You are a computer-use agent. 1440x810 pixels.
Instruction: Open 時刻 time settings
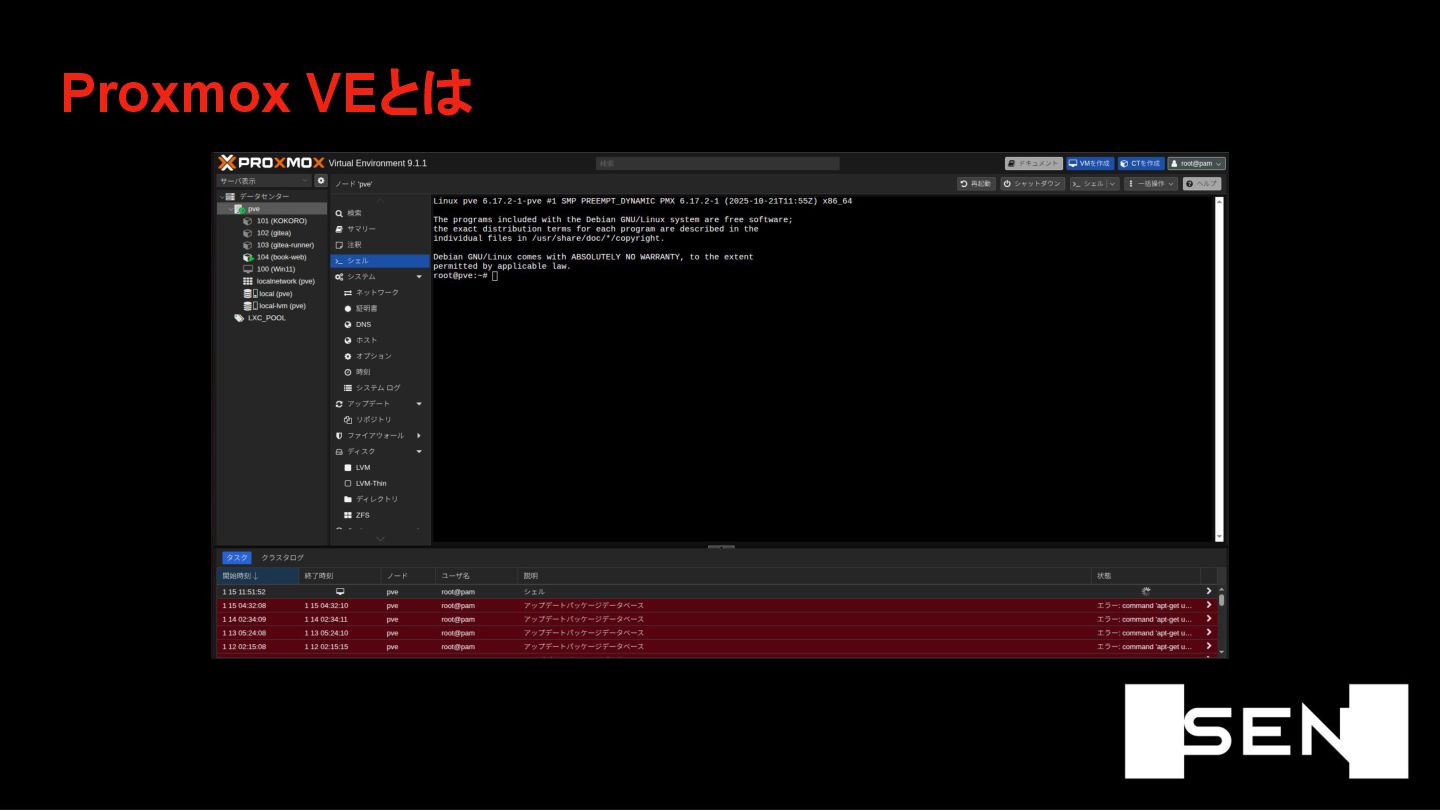point(380,372)
